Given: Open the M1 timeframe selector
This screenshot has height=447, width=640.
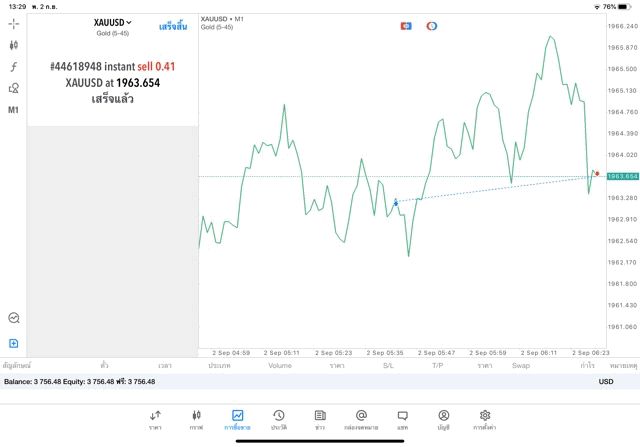Looking at the screenshot, I should (x=14, y=110).
